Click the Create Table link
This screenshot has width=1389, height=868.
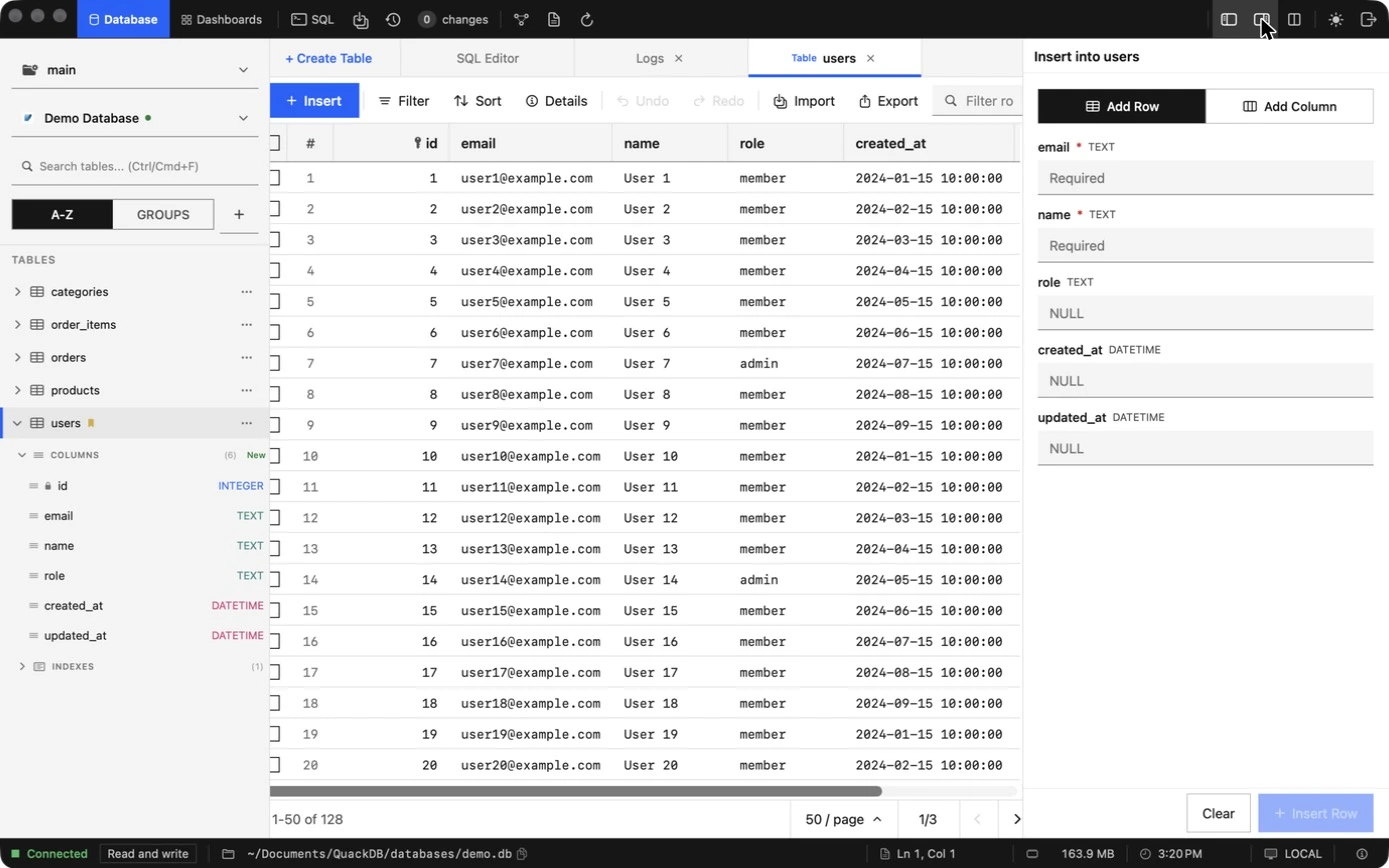[328, 58]
